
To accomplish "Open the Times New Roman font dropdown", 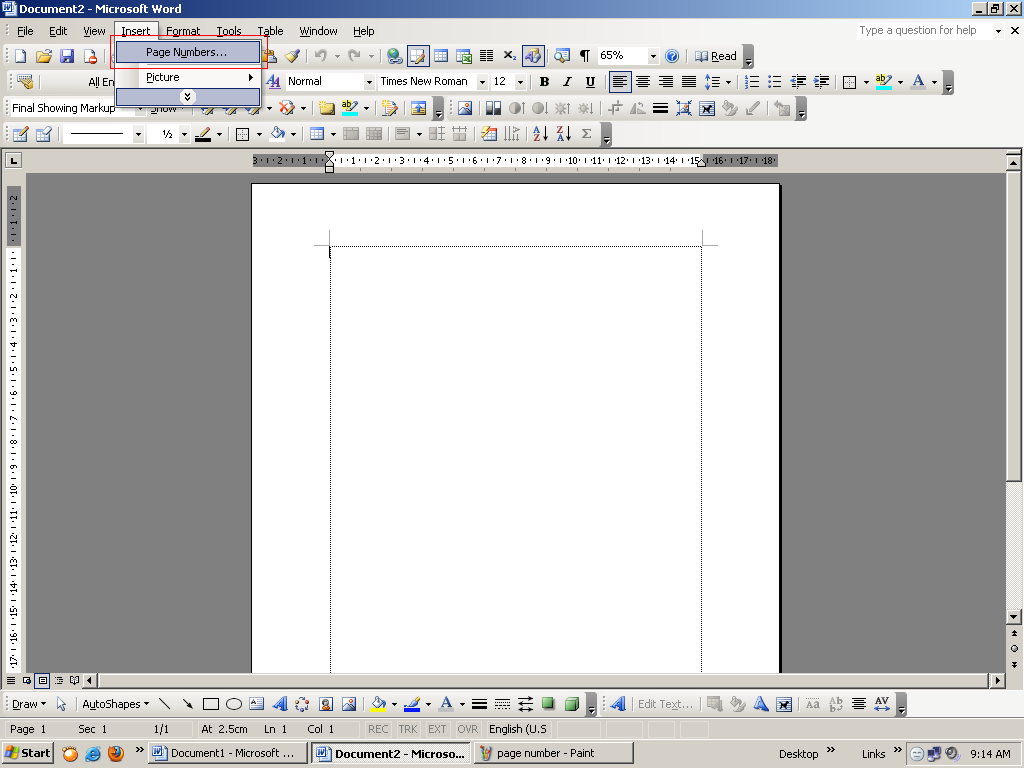I will (x=482, y=82).
